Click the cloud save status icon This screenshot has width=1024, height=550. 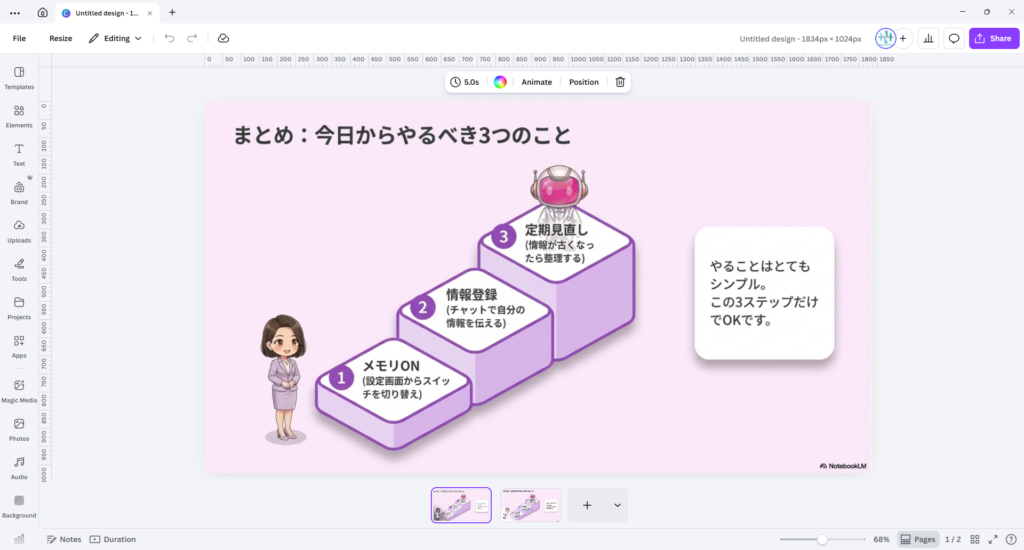coord(223,38)
